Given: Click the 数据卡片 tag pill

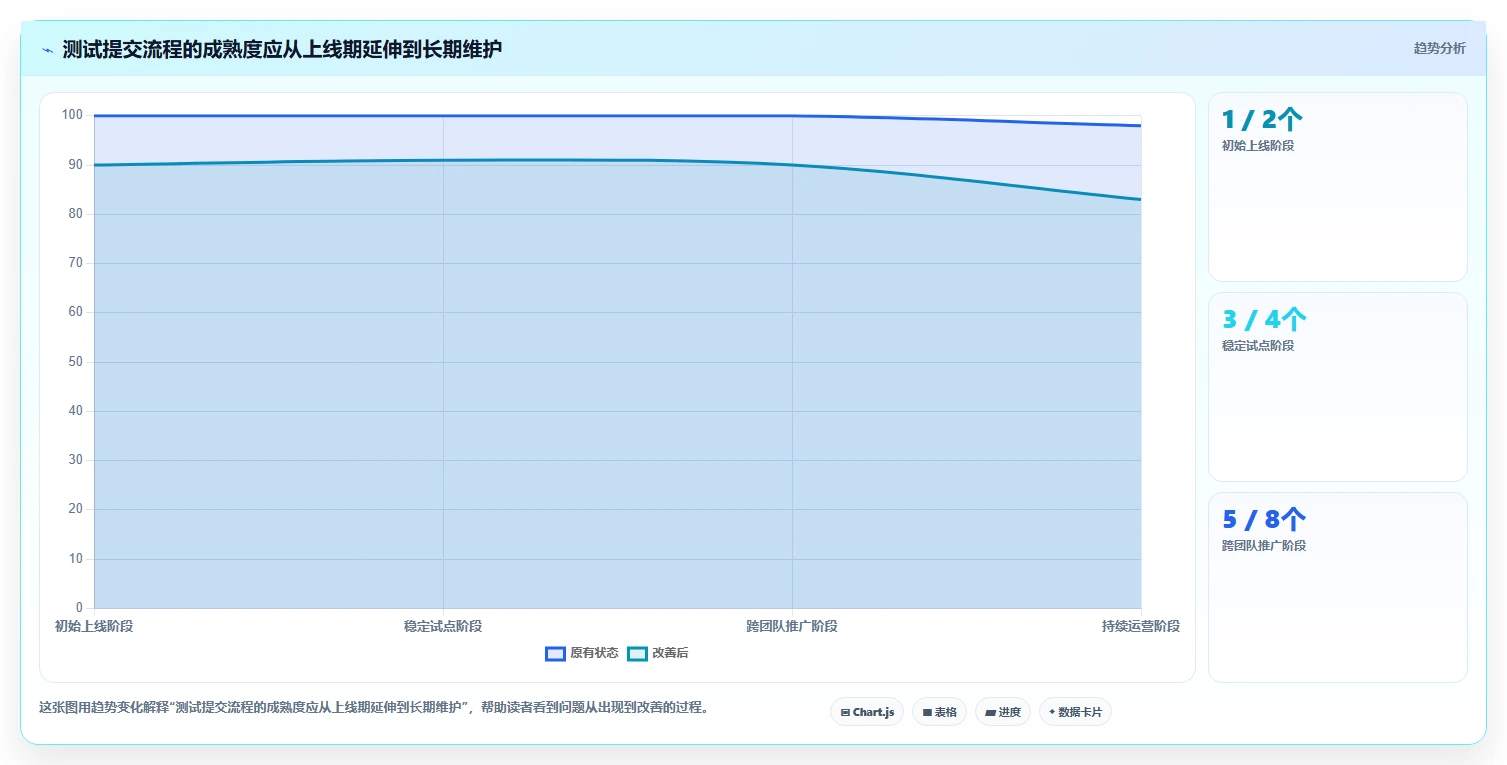Looking at the screenshot, I should click(1075, 712).
